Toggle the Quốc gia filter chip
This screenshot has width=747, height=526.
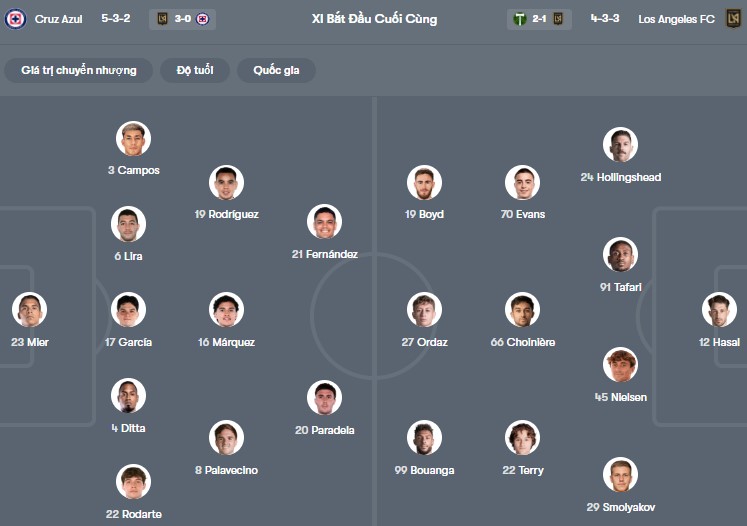click(x=276, y=70)
